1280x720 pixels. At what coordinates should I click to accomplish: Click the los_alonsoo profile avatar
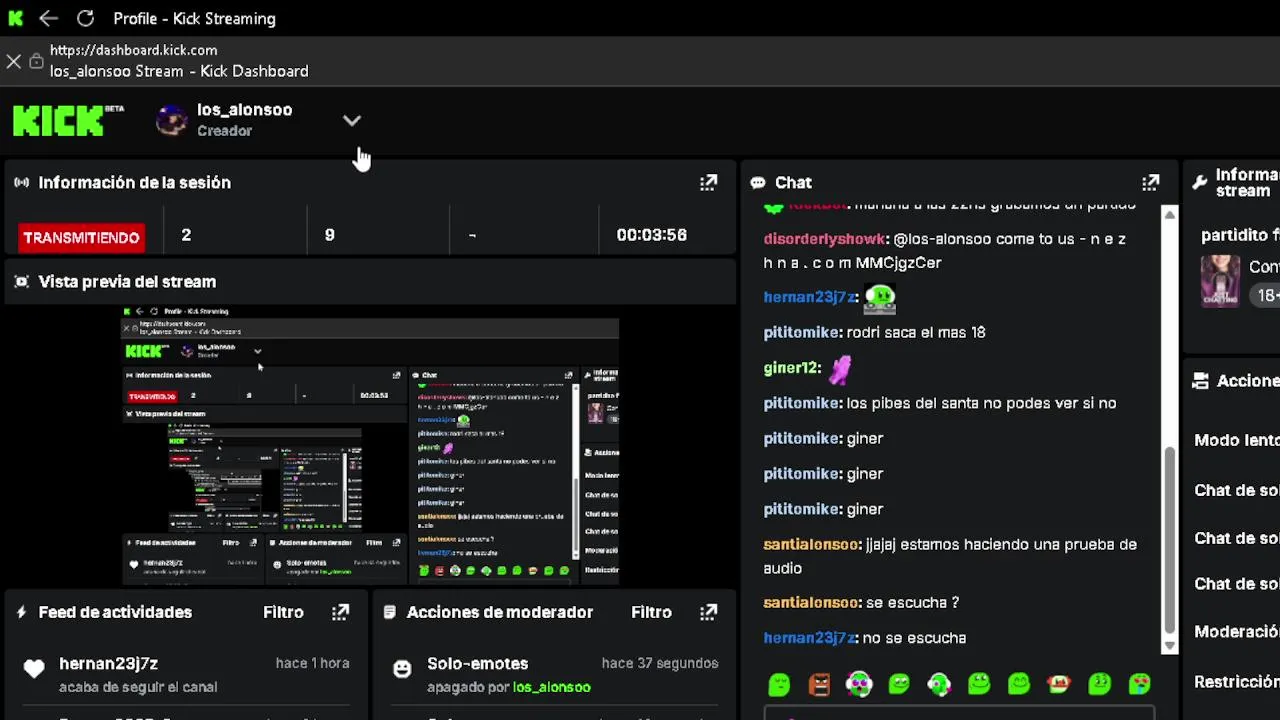pyautogui.click(x=172, y=120)
